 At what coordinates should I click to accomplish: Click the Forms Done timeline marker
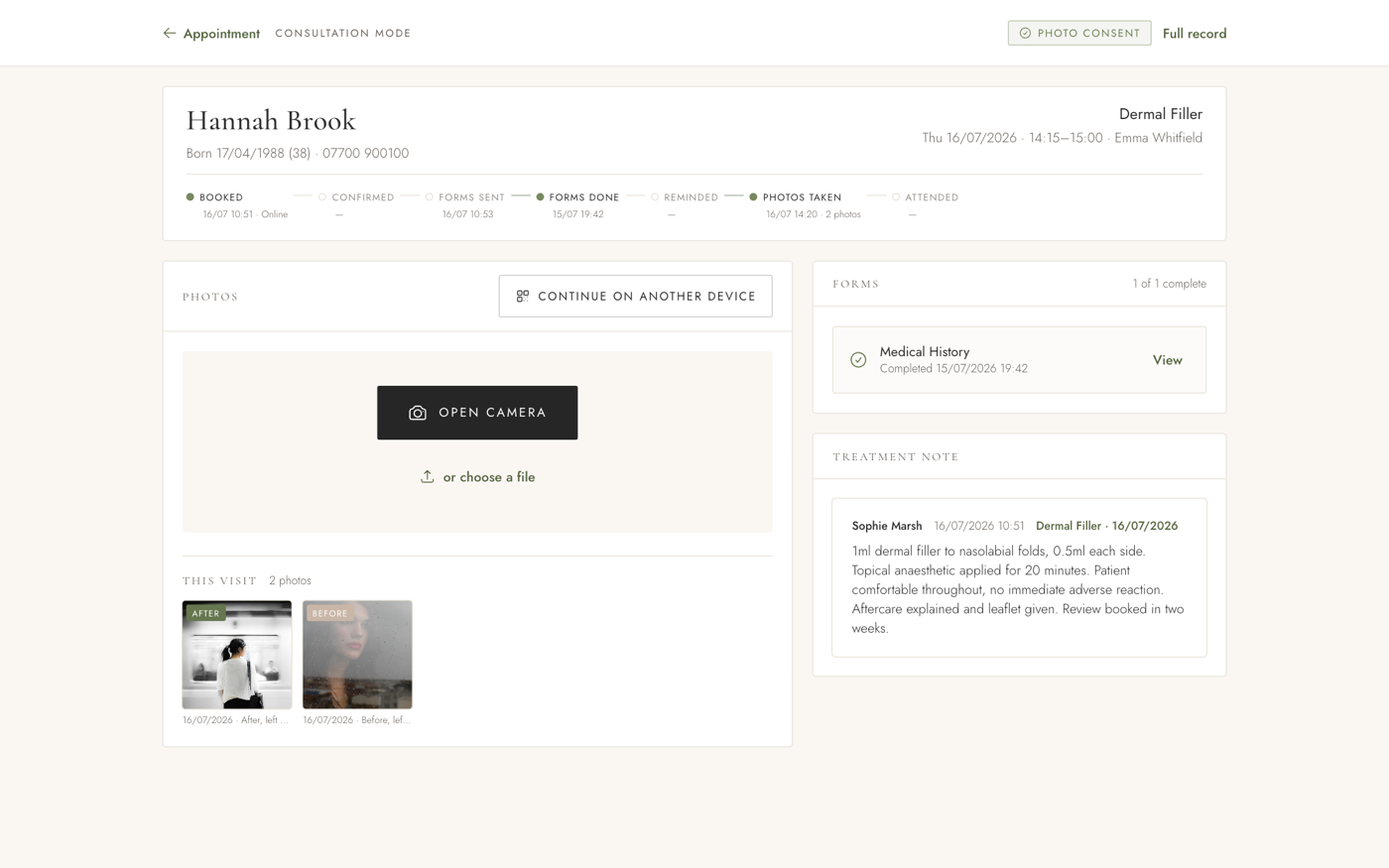[540, 196]
